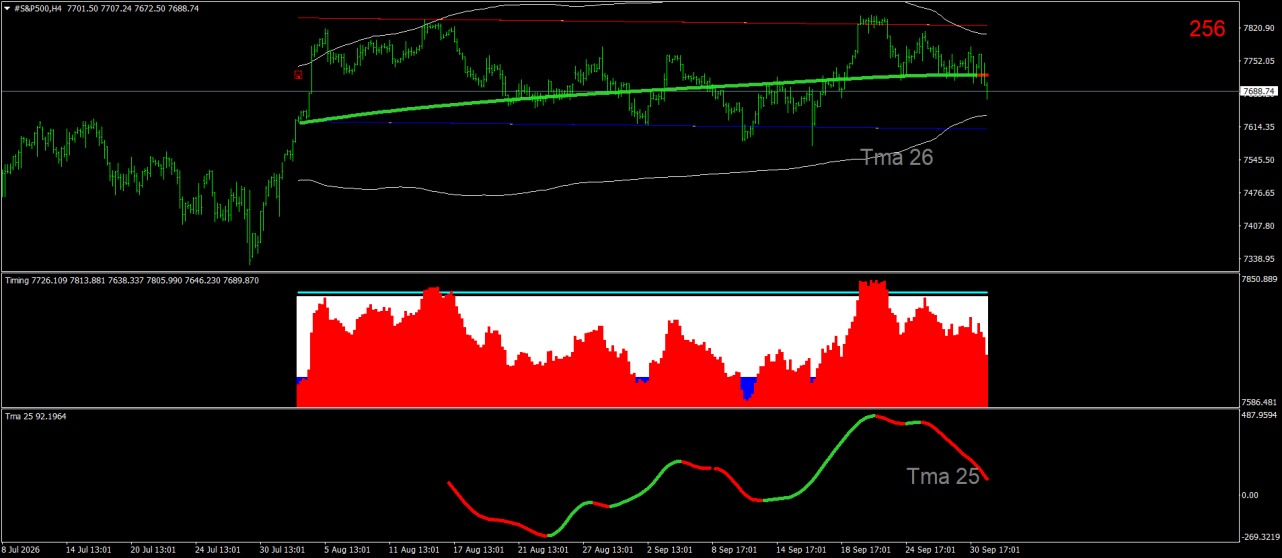Click the 11 Aug 13:01 time label
This screenshot has height=558, width=1282.
tap(414, 550)
